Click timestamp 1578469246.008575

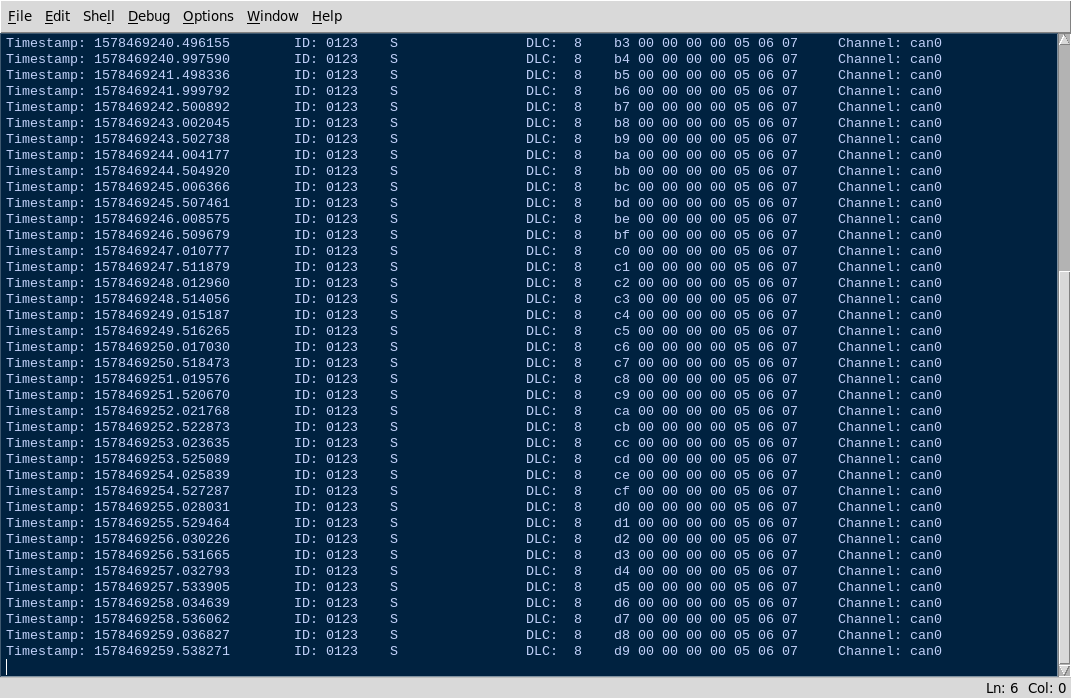pyautogui.click(x=162, y=219)
